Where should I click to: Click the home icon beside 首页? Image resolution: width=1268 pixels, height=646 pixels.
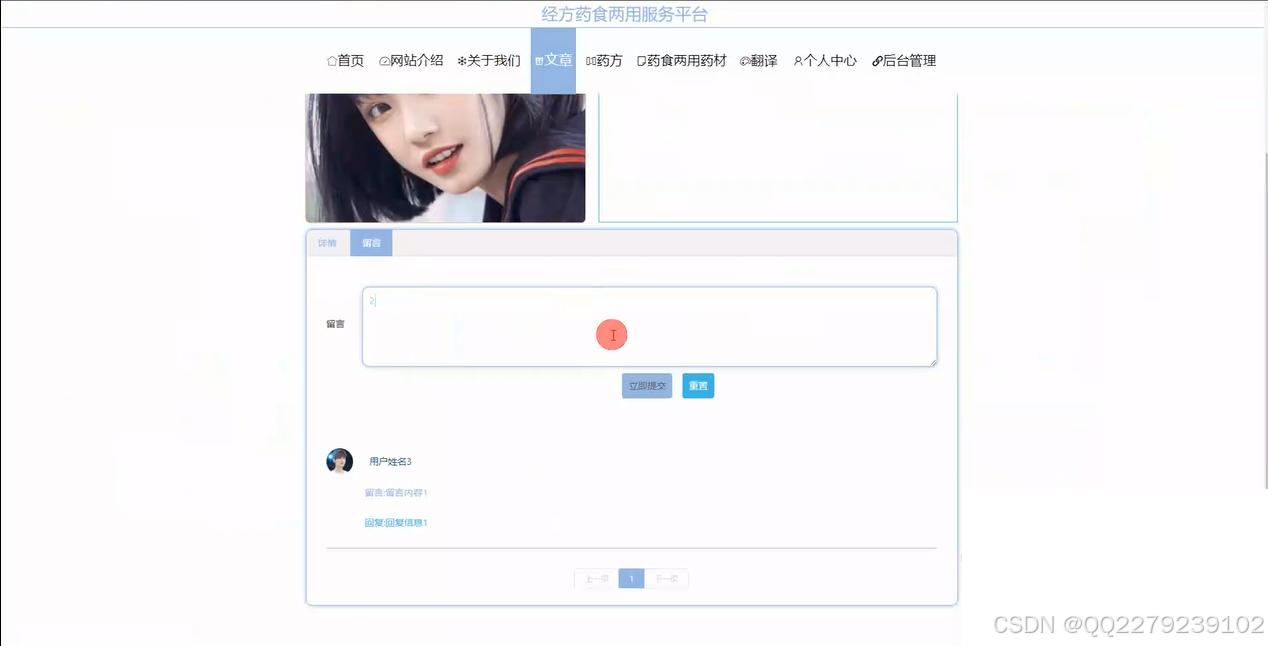(331, 60)
